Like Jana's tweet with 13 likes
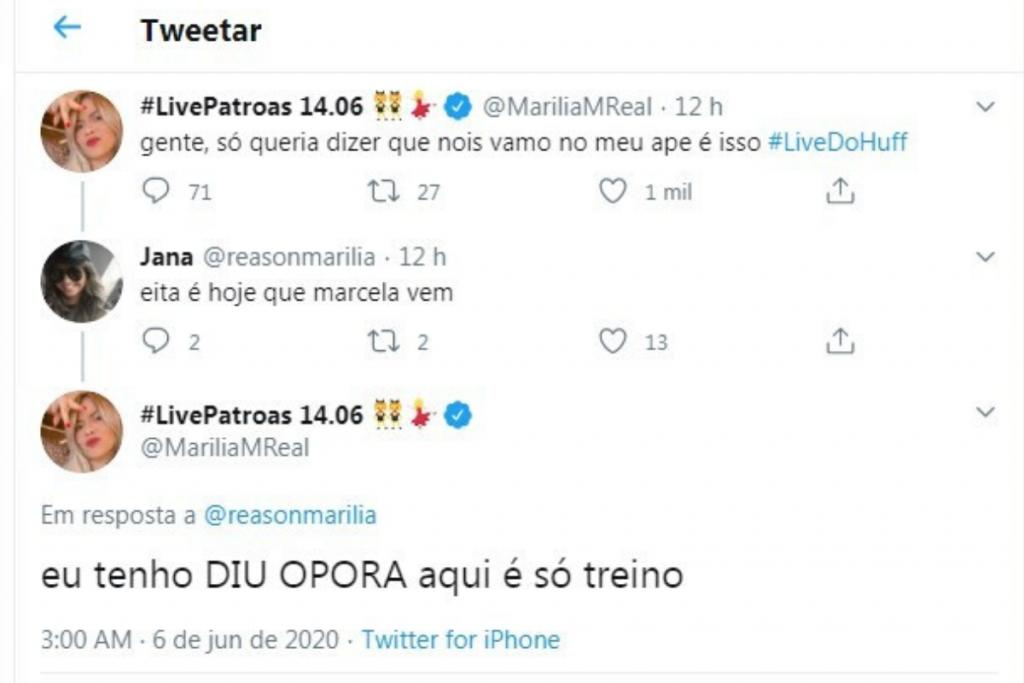This screenshot has width=1024, height=683. pyautogui.click(x=612, y=342)
